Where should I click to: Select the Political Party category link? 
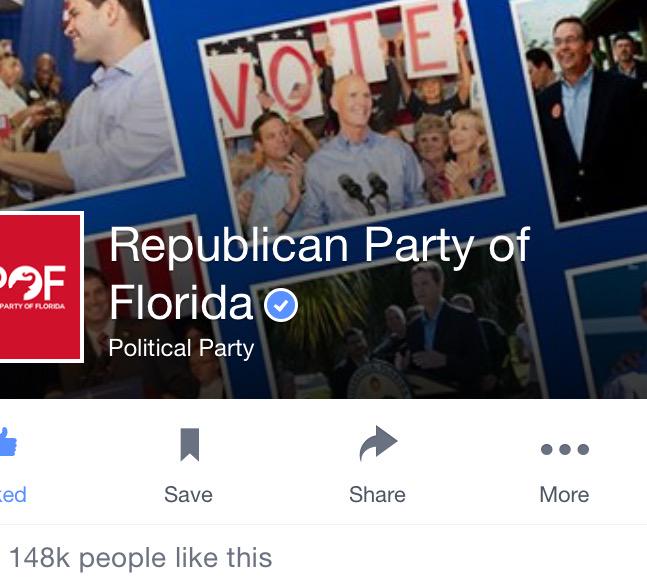click(x=181, y=349)
